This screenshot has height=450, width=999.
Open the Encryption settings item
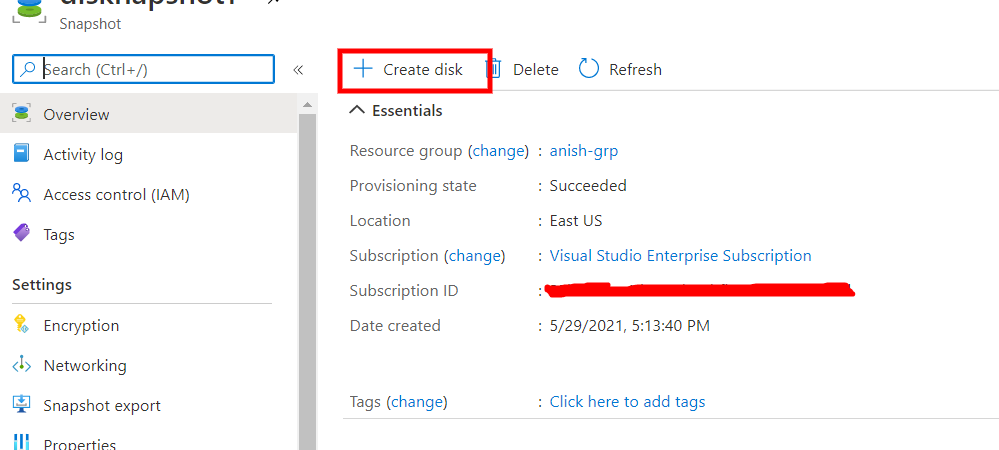(x=148, y=325)
